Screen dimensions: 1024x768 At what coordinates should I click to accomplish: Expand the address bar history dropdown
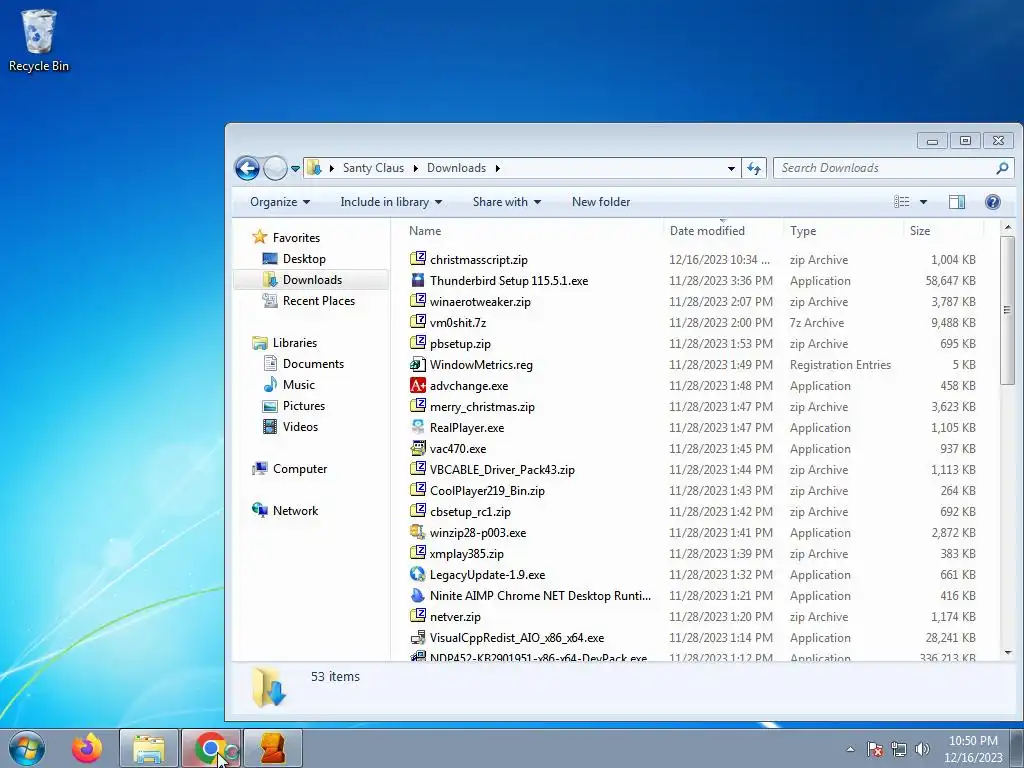coord(731,168)
